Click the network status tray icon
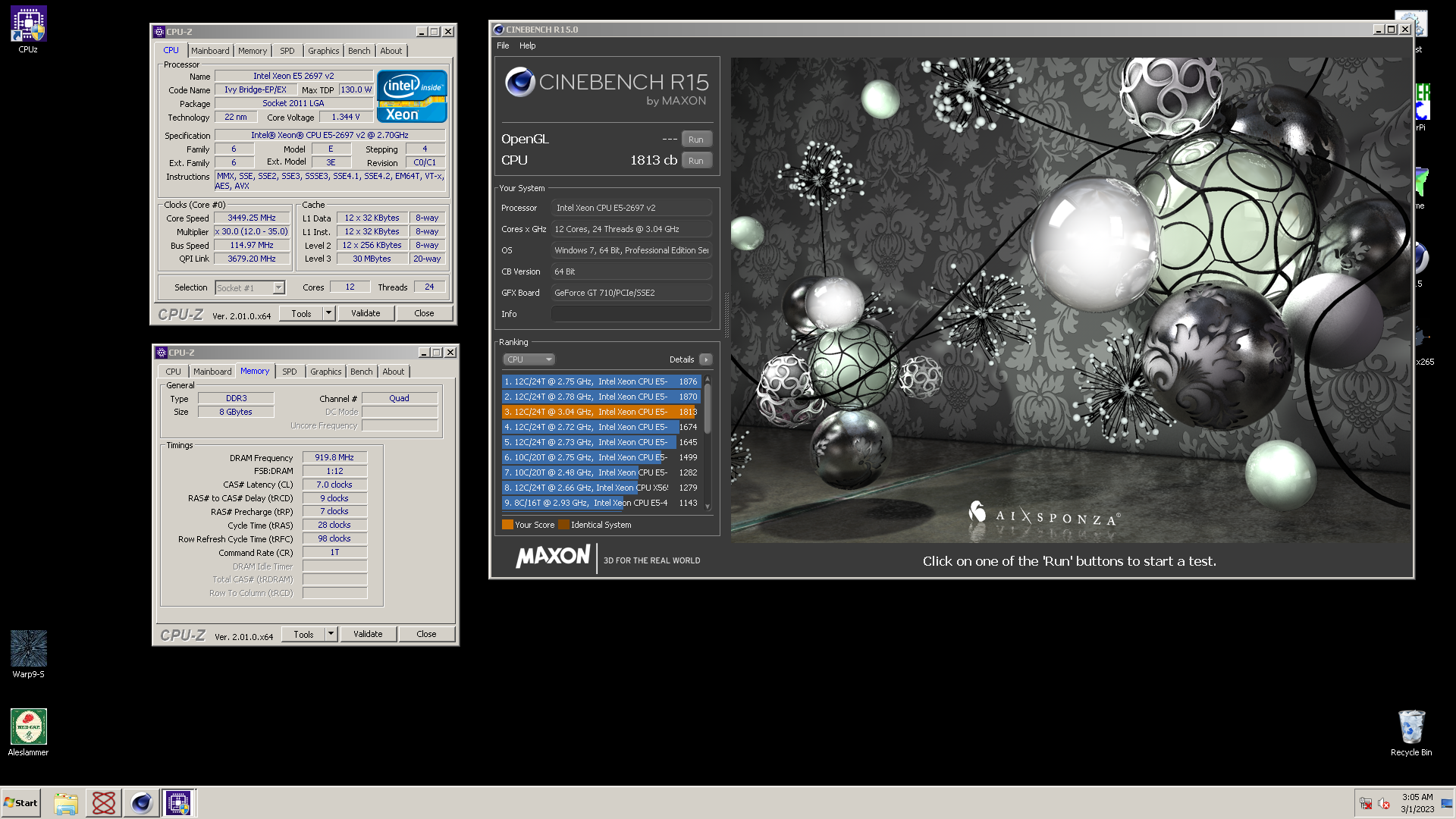 click(x=1366, y=804)
